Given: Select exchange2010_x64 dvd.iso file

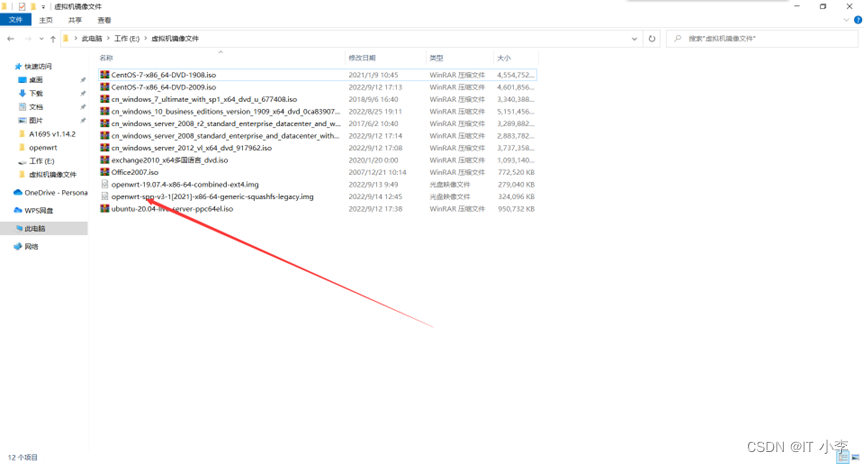Looking at the screenshot, I should [170, 160].
